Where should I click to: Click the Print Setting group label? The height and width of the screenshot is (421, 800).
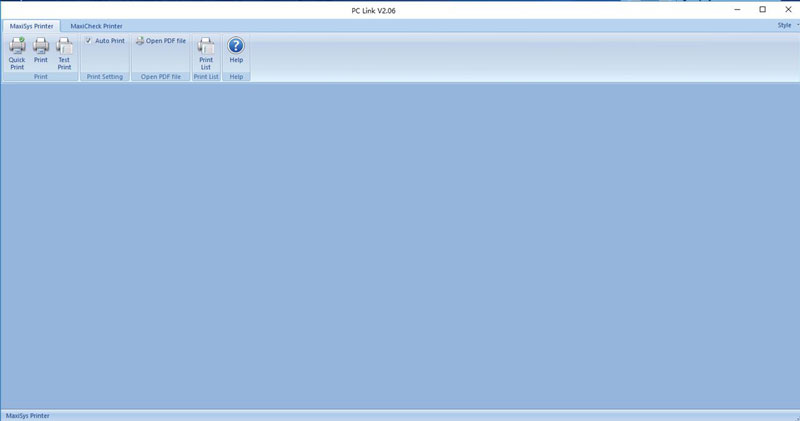point(105,77)
